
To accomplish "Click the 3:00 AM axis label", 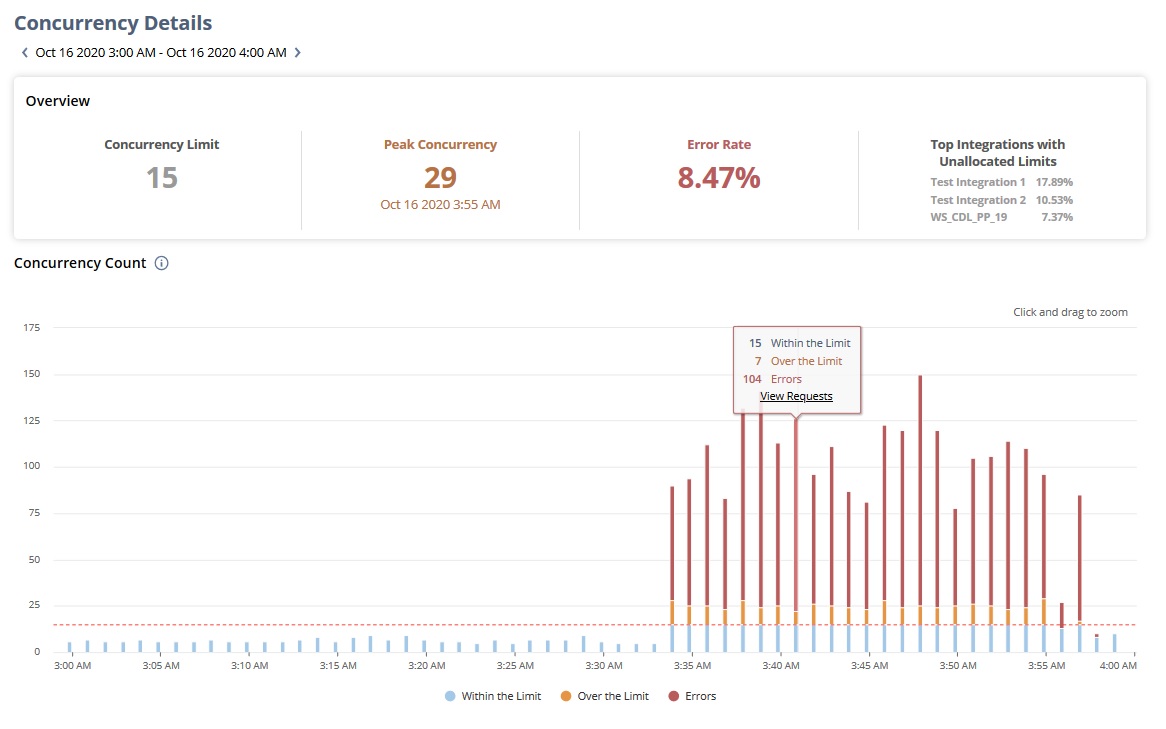I will coord(72,666).
